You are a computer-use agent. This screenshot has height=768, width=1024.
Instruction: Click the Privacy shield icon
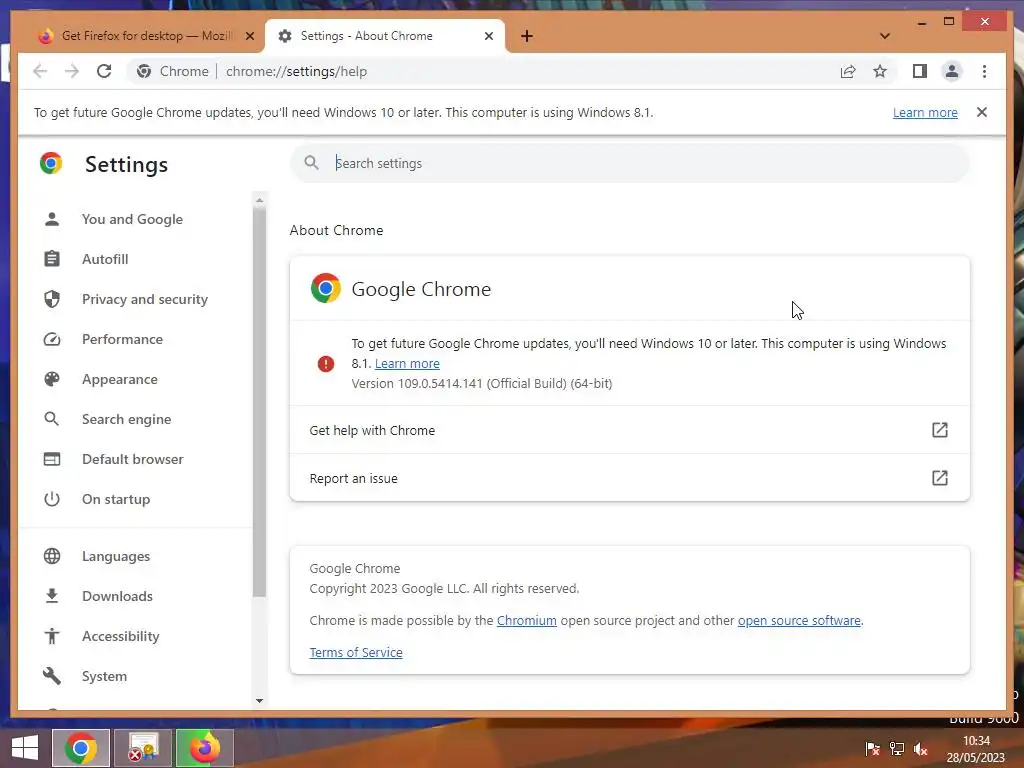pos(52,299)
